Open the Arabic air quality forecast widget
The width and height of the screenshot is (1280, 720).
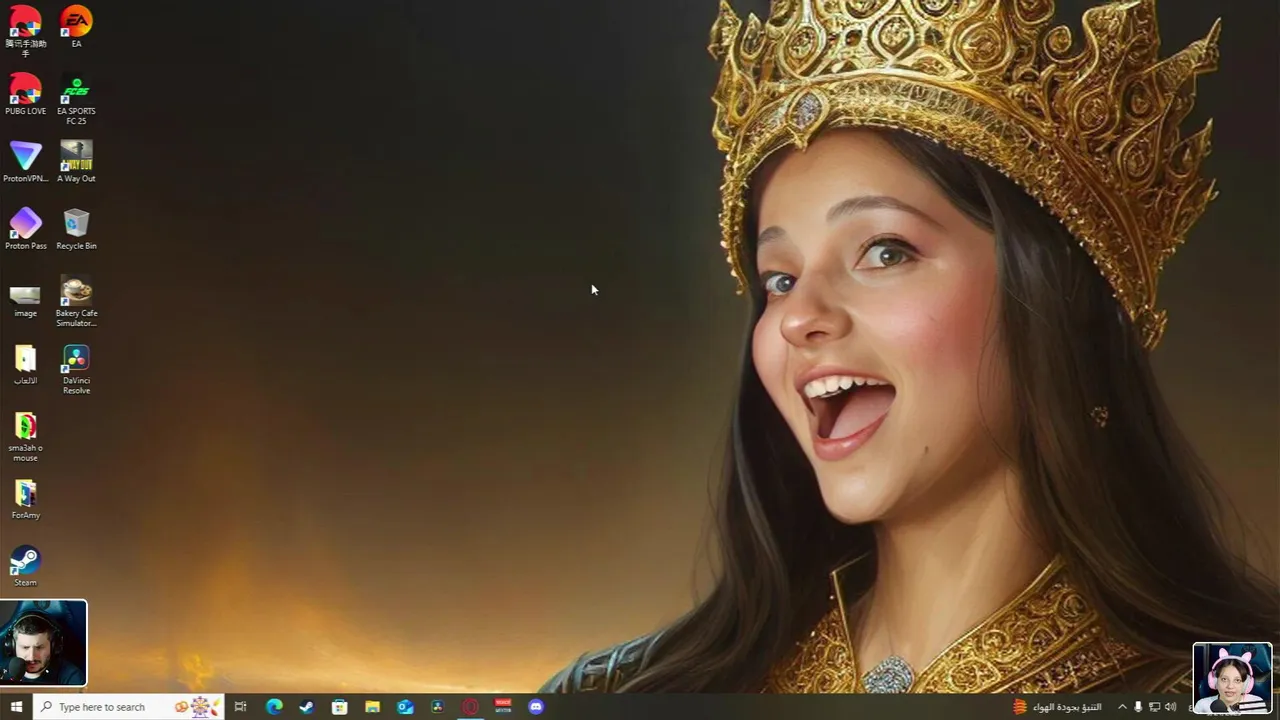1057,707
